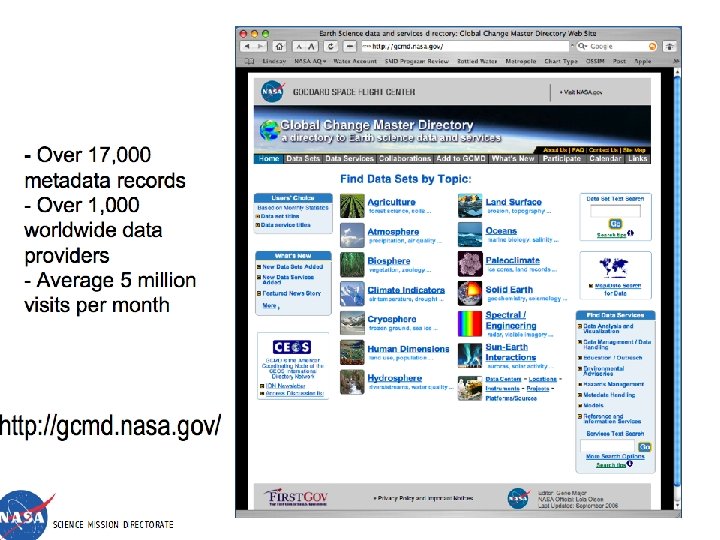Open the Participate navigation tab
This screenshot has width=720, height=540.
tap(562, 158)
